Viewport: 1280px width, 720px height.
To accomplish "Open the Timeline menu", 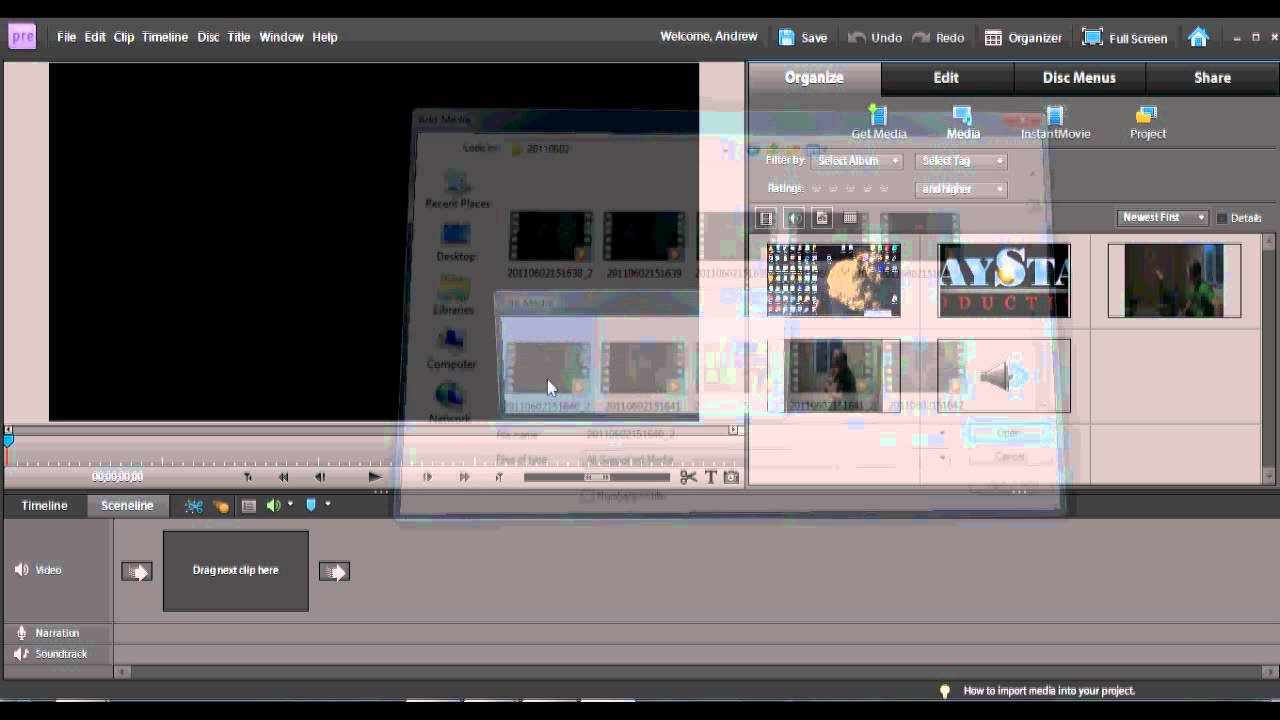I will click(x=164, y=37).
